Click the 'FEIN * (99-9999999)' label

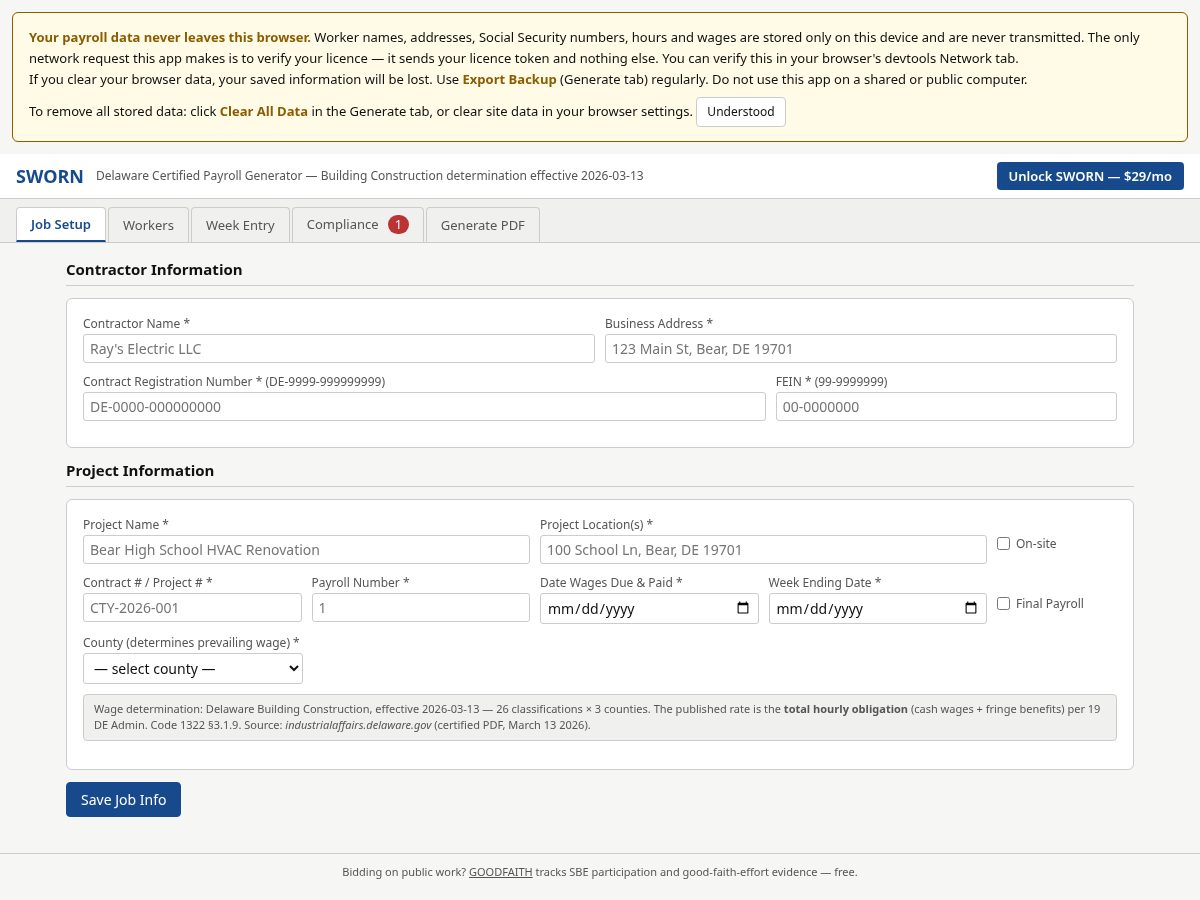(x=832, y=381)
